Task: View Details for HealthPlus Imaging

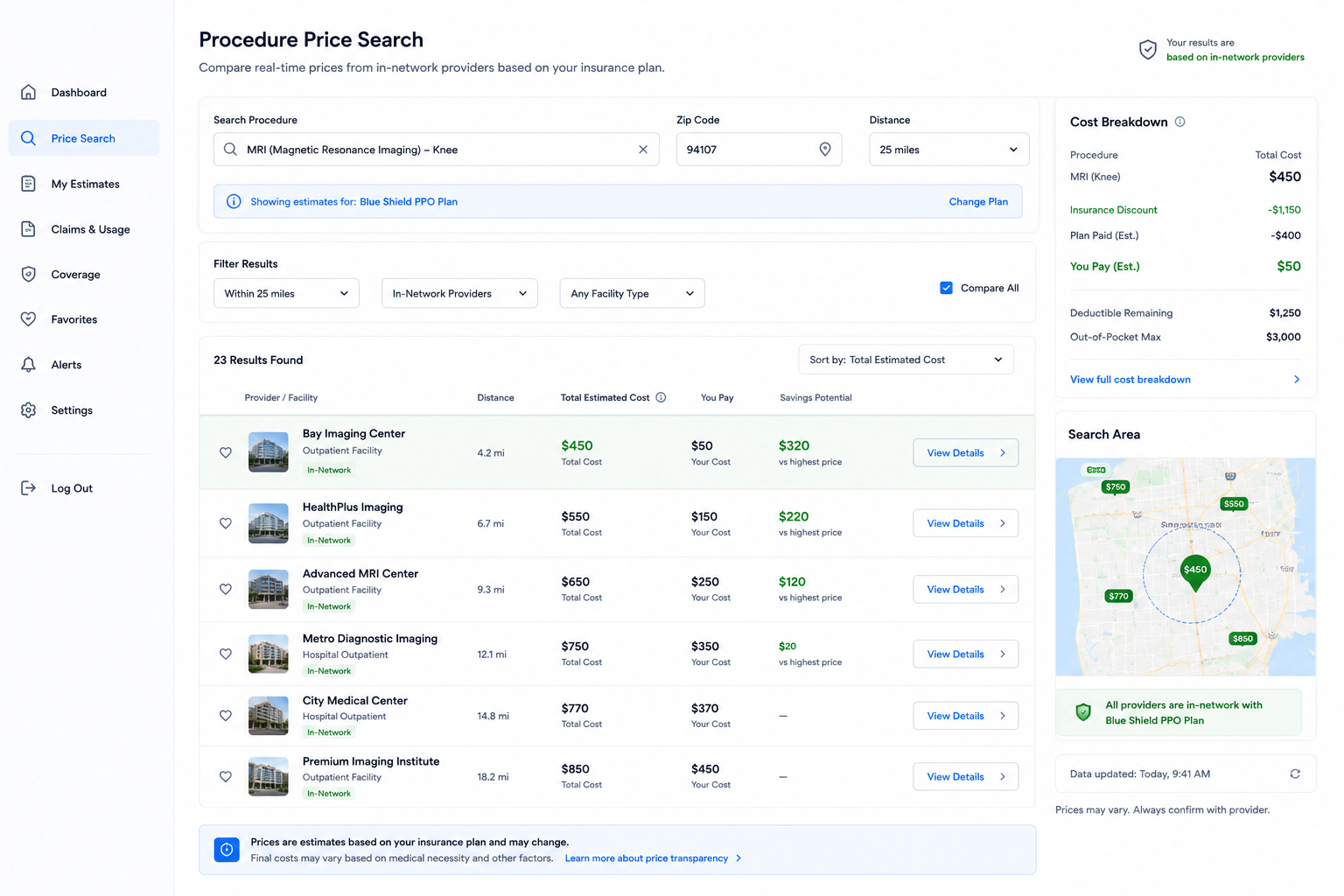Action: point(965,523)
